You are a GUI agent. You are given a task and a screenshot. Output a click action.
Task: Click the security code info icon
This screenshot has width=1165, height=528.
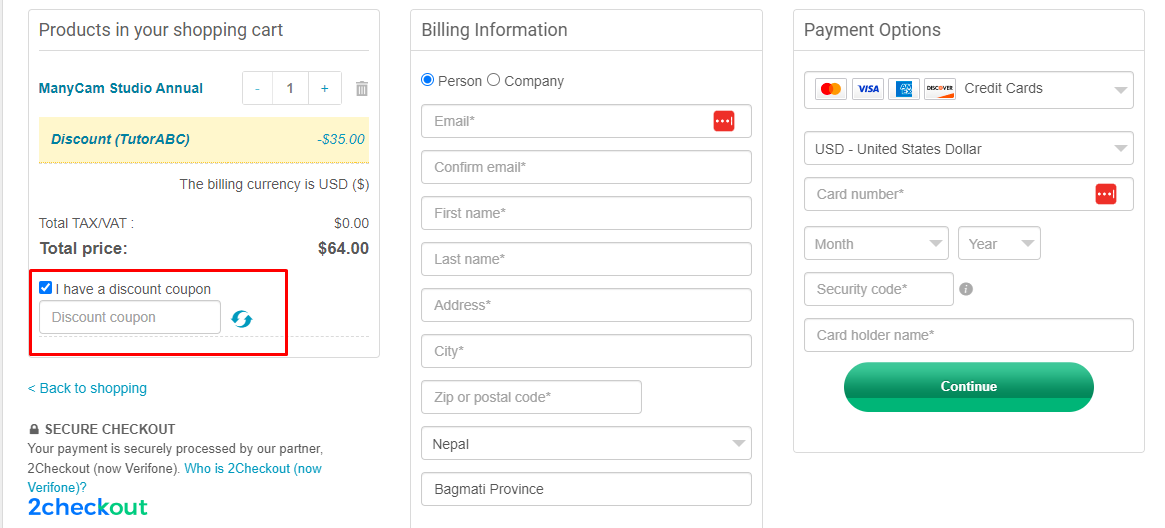tap(966, 289)
